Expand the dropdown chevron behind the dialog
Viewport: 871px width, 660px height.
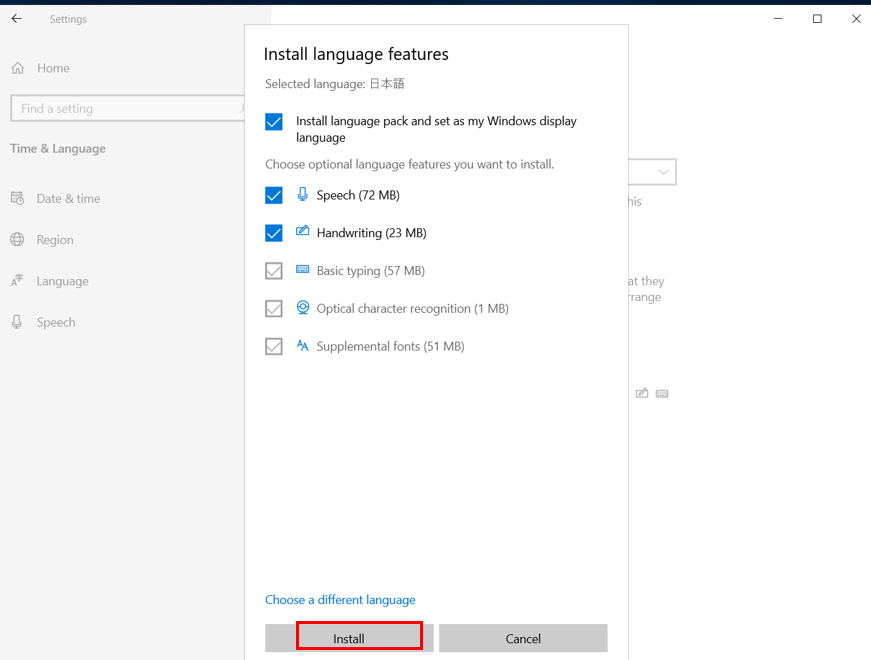pos(663,172)
